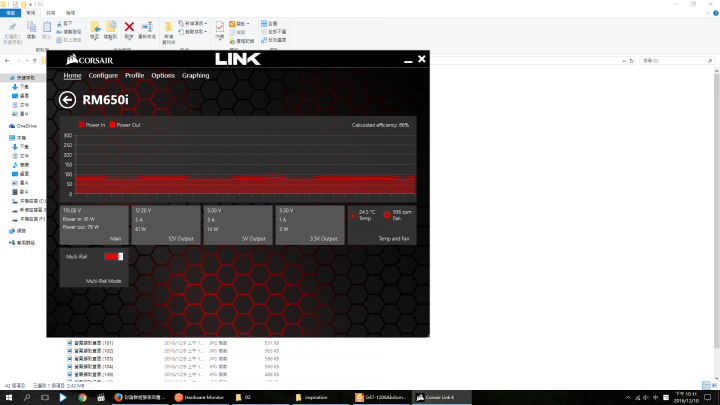This screenshot has height=405, width=720.
Task: Open the blue File tab in Explorer
Action: (x=11, y=13)
